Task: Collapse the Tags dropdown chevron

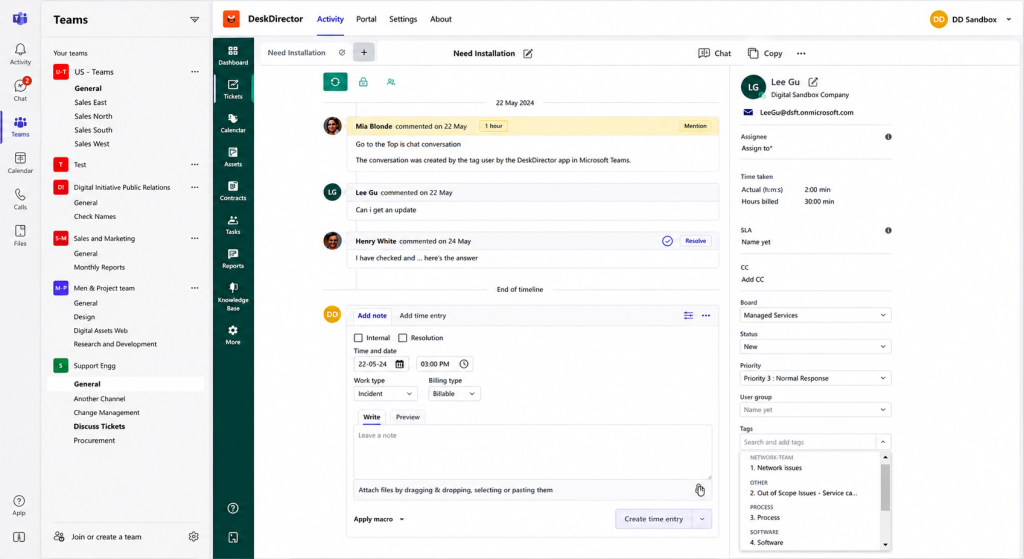Action: [883, 442]
